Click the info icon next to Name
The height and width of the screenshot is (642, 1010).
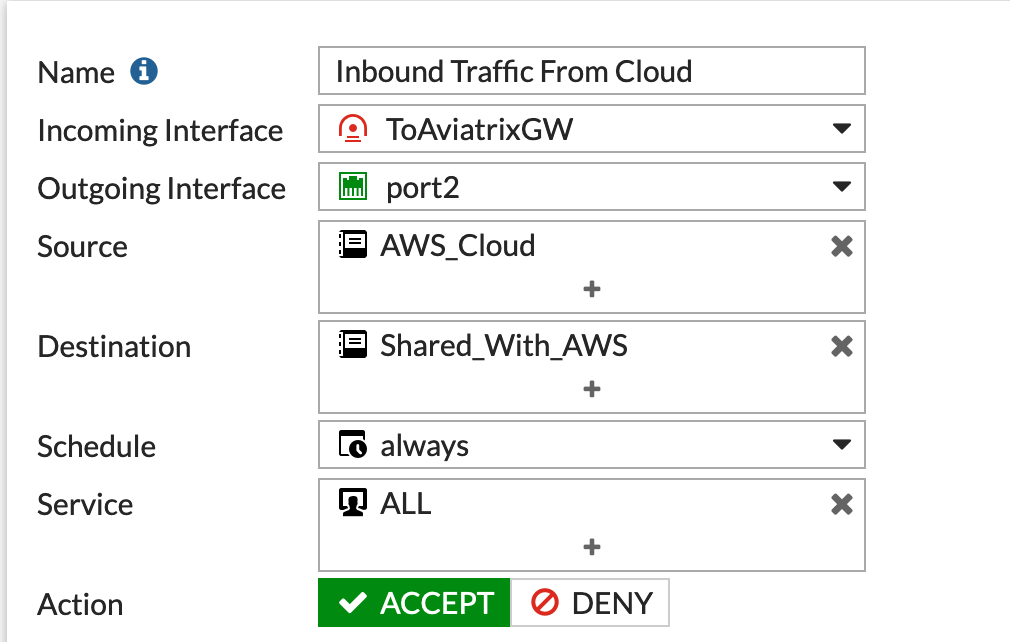click(145, 72)
